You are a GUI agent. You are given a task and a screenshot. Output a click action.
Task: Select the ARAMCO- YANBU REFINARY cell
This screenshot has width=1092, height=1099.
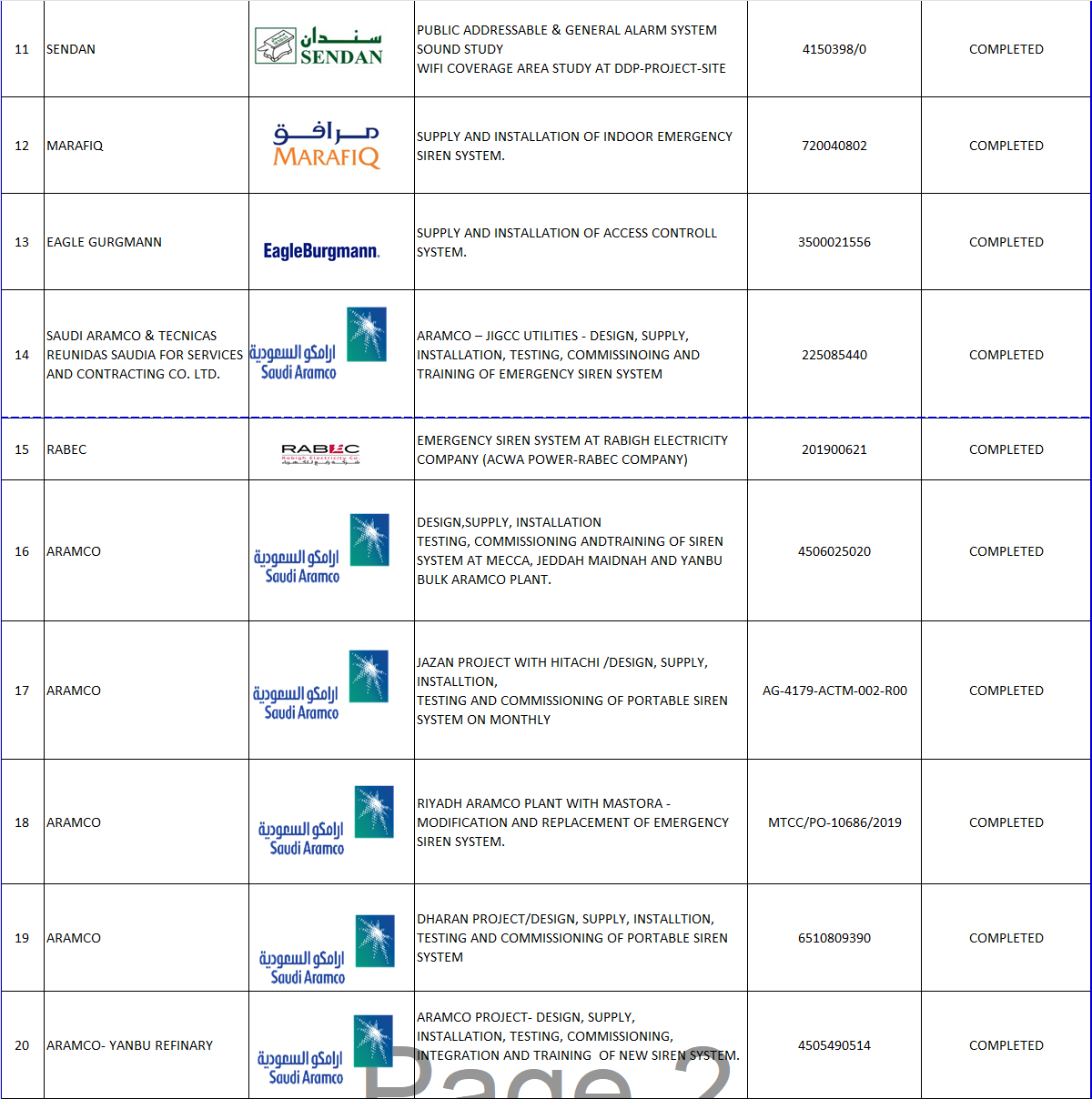pyautogui.click(x=147, y=1045)
